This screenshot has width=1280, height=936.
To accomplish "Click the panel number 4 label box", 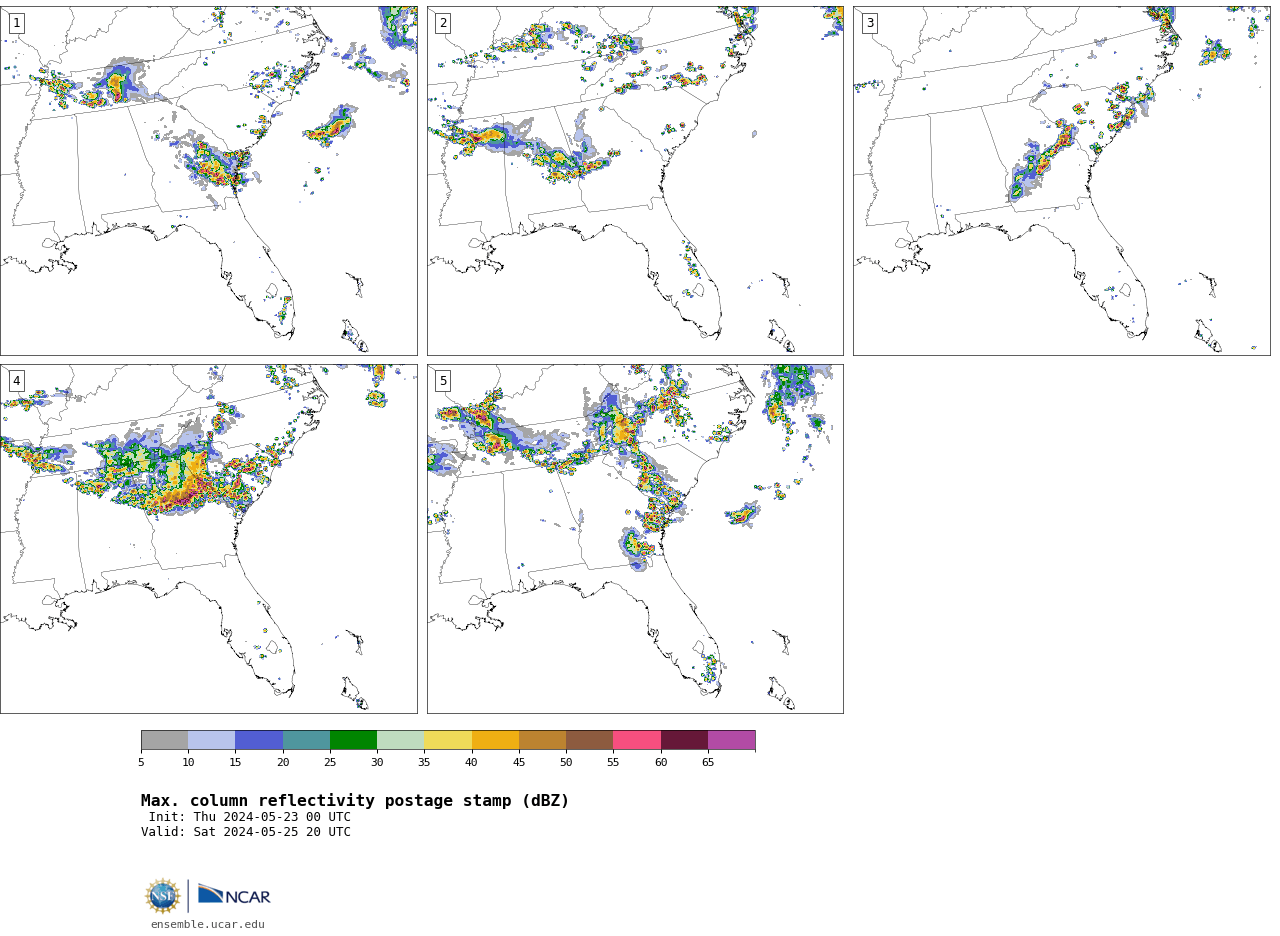I will pyautogui.click(x=16, y=381).
